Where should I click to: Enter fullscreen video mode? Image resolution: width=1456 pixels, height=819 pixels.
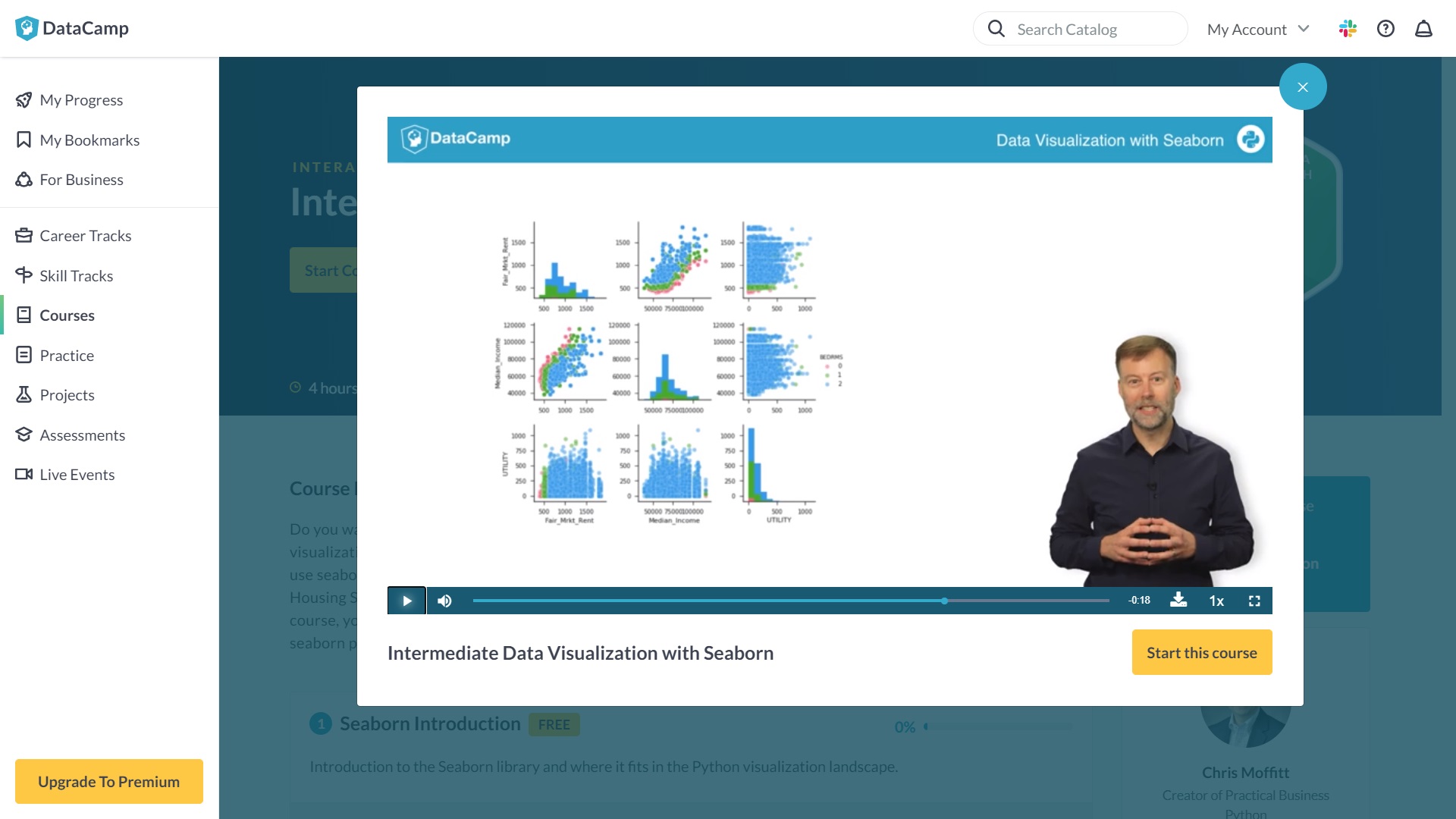tap(1254, 601)
